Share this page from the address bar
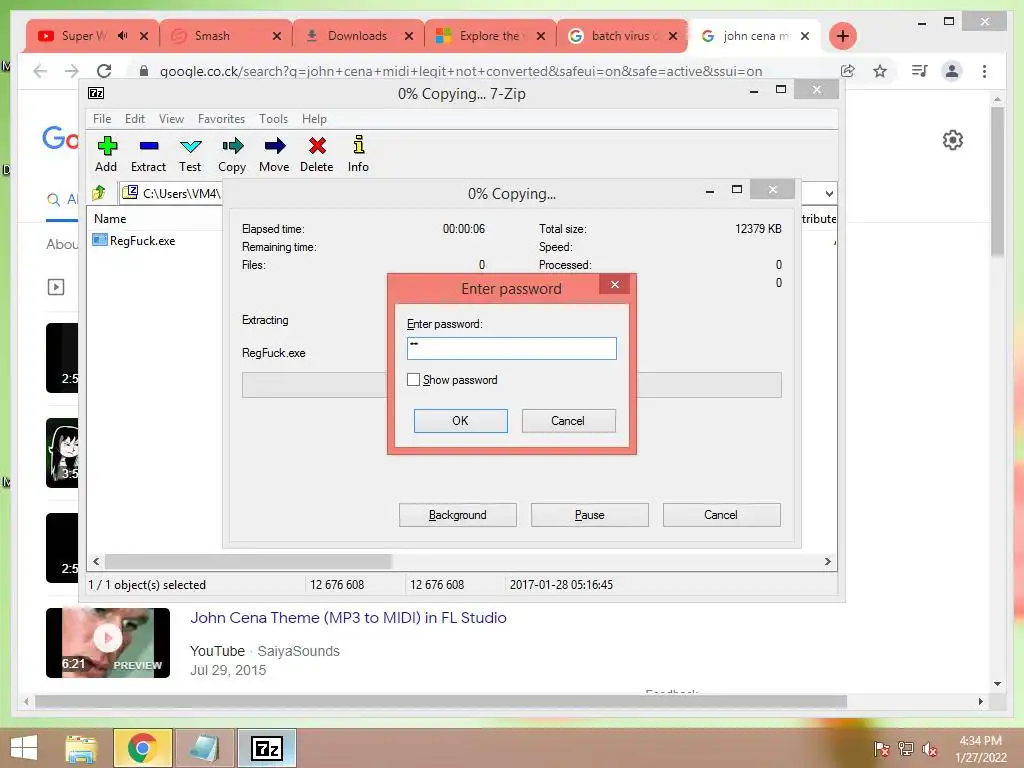This screenshot has height=768, width=1024. click(848, 71)
